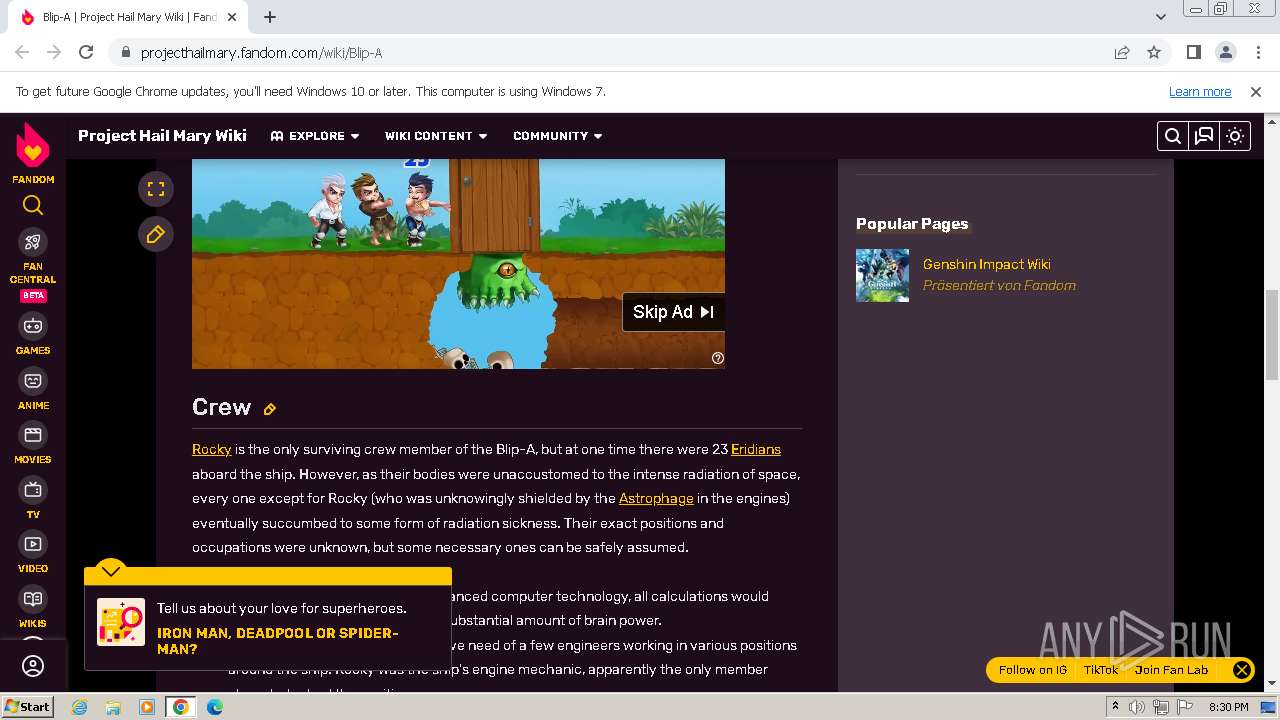The image size is (1280, 720).
Task: Click the volume icon in system tray
Action: (x=1137, y=707)
